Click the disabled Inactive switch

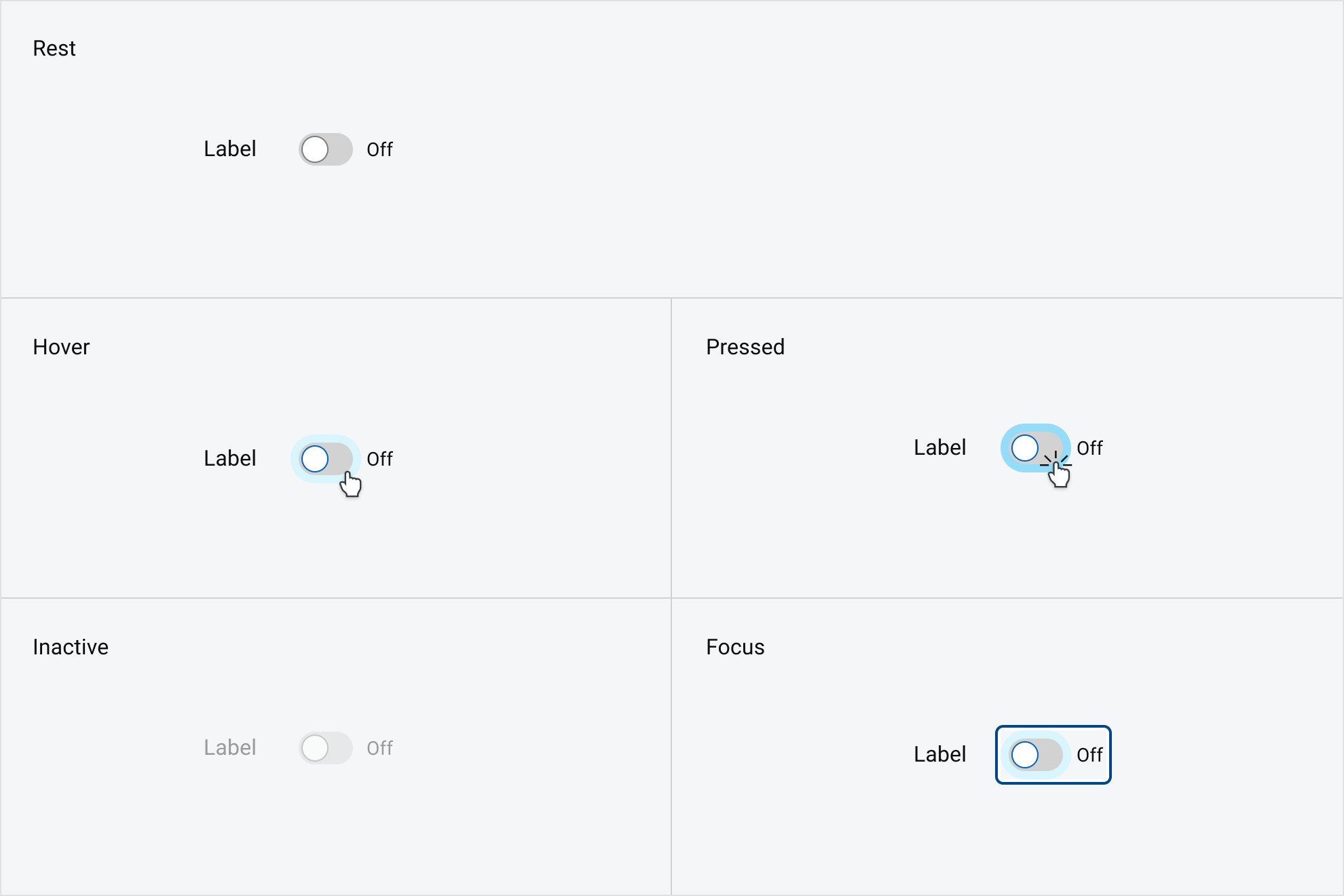tap(325, 748)
